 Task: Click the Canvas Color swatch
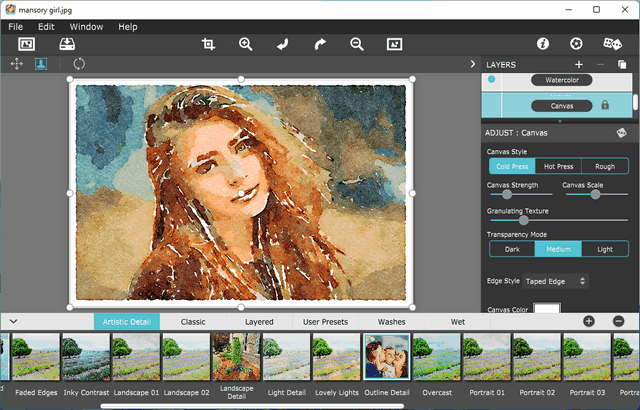pos(546,310)
